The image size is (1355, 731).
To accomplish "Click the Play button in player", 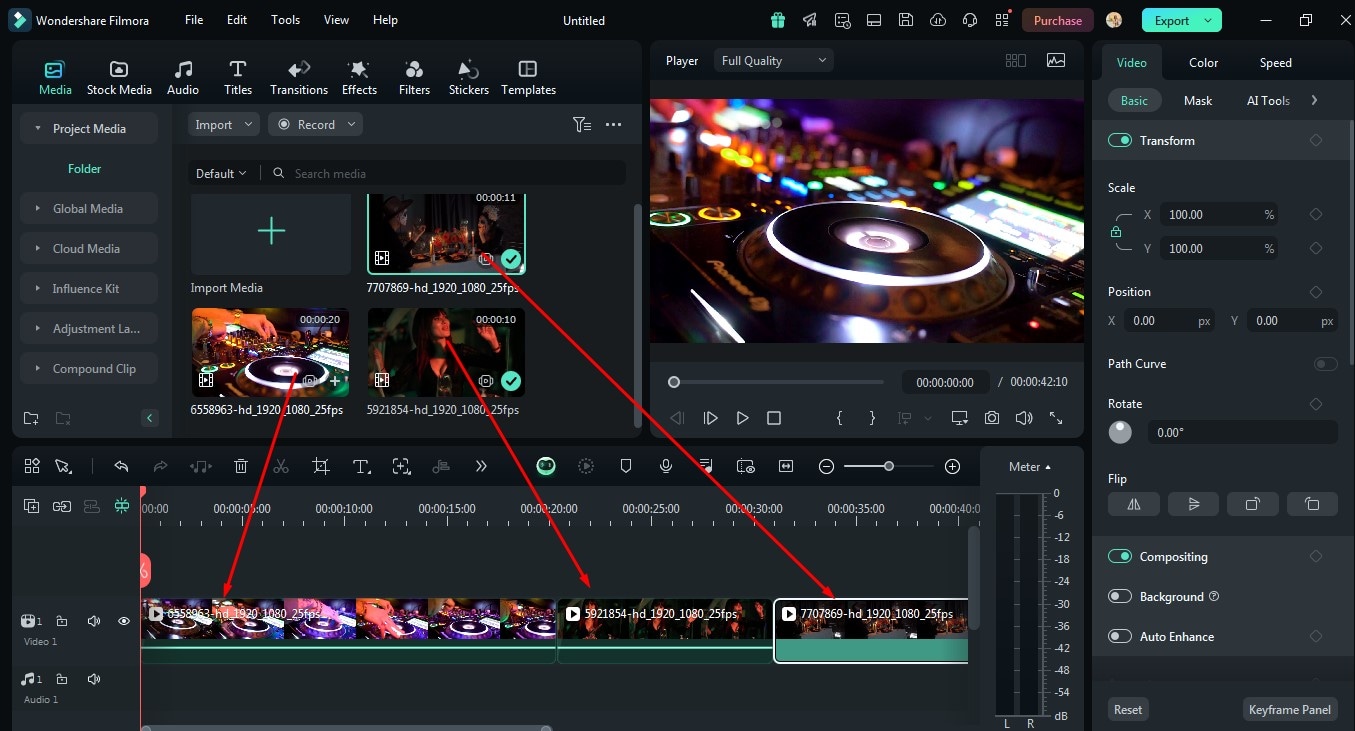I will pos(742,418).
